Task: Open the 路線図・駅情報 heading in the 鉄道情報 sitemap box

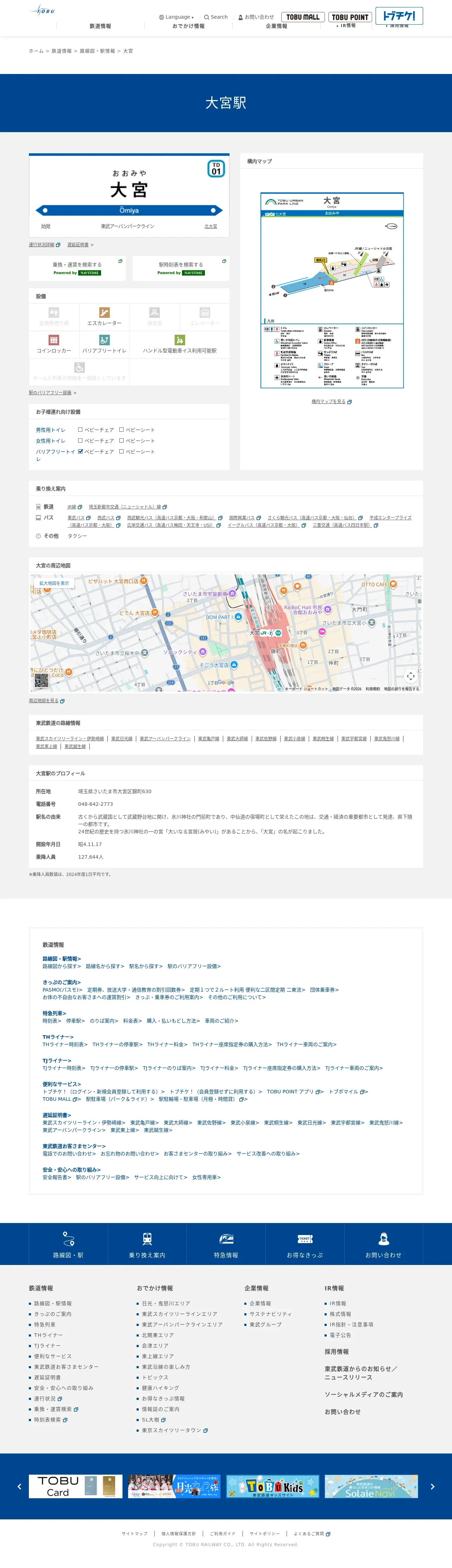Action: pos(62,959)
